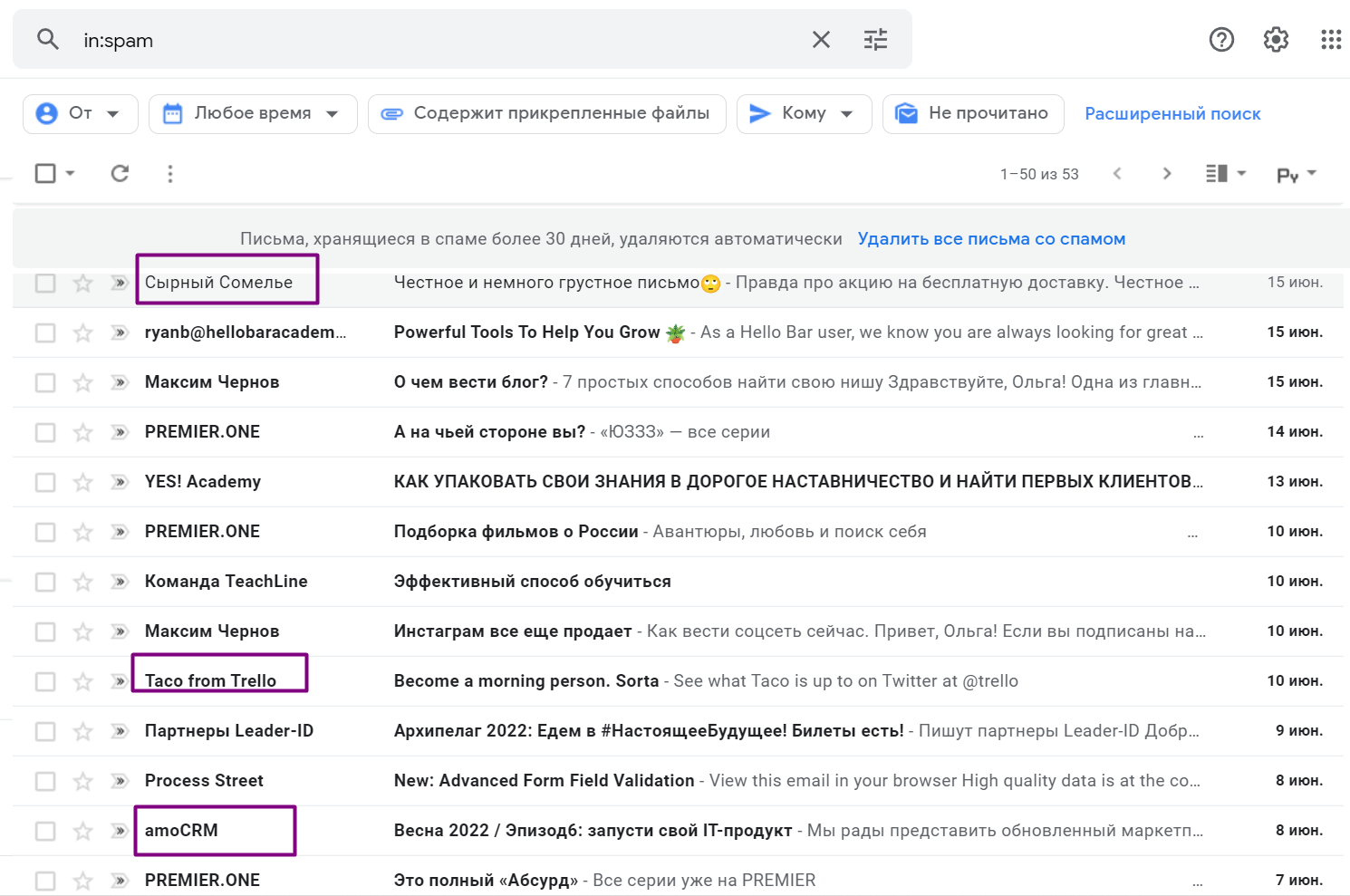Open Google apps grid
Viewport: 1350px width, 896px height.
(1331, 39)
